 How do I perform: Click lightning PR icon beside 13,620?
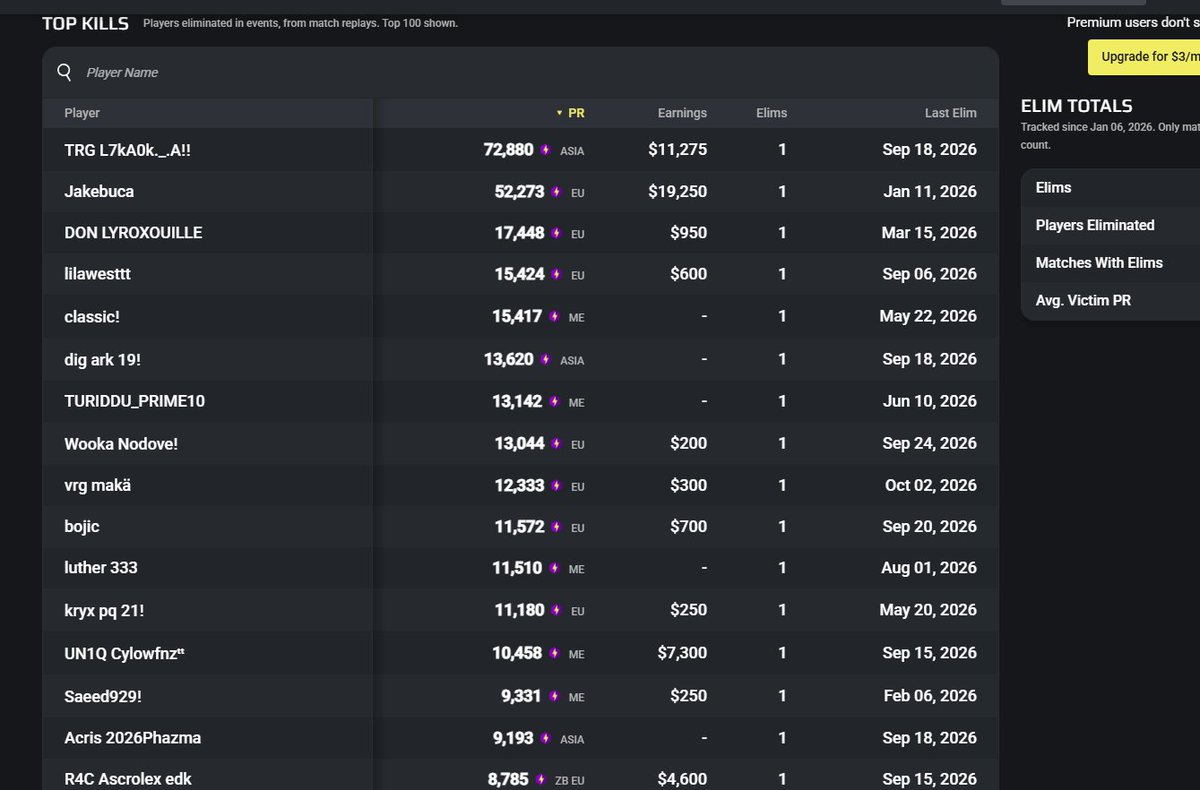(545, 360)
